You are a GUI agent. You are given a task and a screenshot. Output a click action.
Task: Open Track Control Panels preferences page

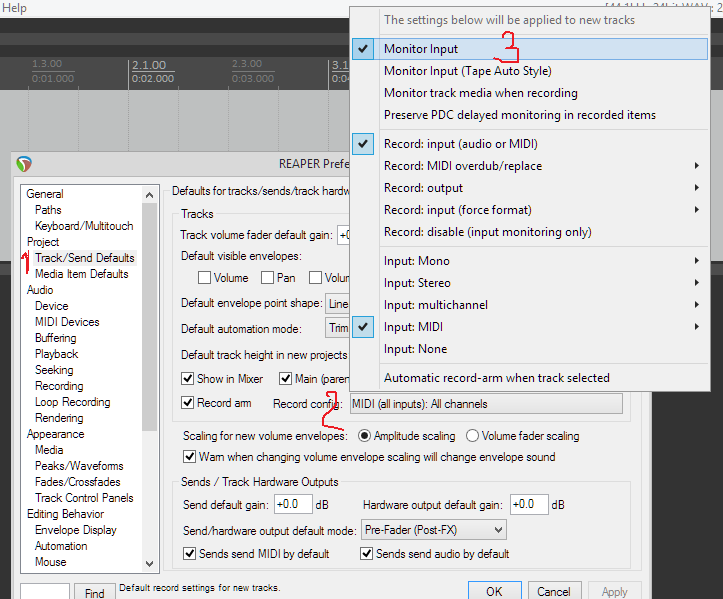point(84,498)
